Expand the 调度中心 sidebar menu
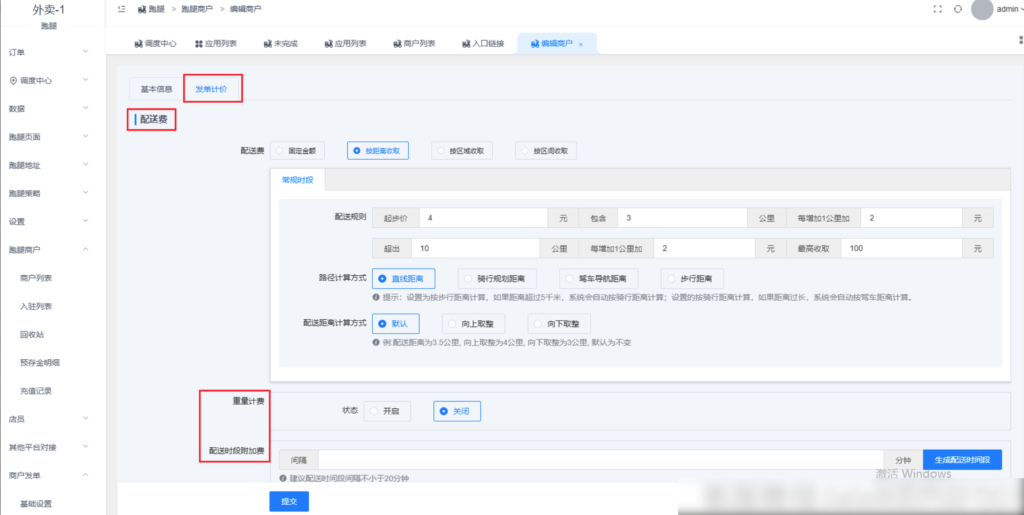1024x515 pixels. [x=52, y=80]
